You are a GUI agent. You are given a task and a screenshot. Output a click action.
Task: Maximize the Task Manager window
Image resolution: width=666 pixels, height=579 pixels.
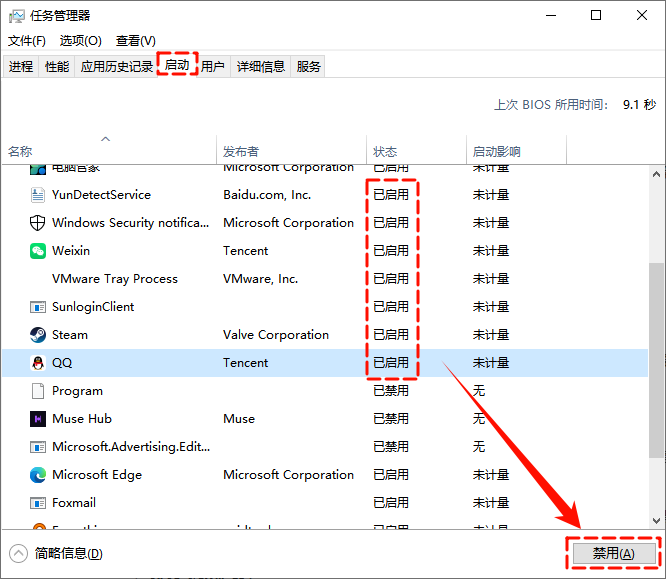coord(596,16)
